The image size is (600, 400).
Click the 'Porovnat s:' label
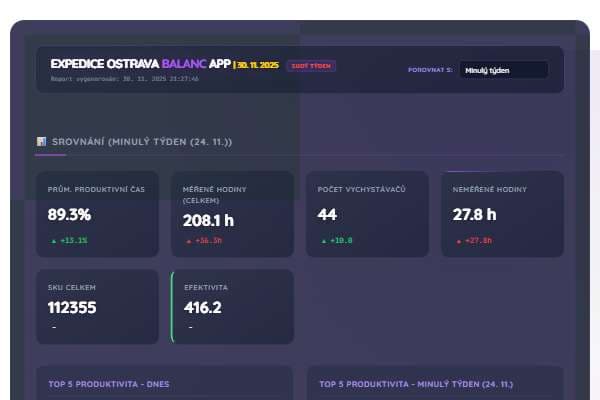(430, 70)
